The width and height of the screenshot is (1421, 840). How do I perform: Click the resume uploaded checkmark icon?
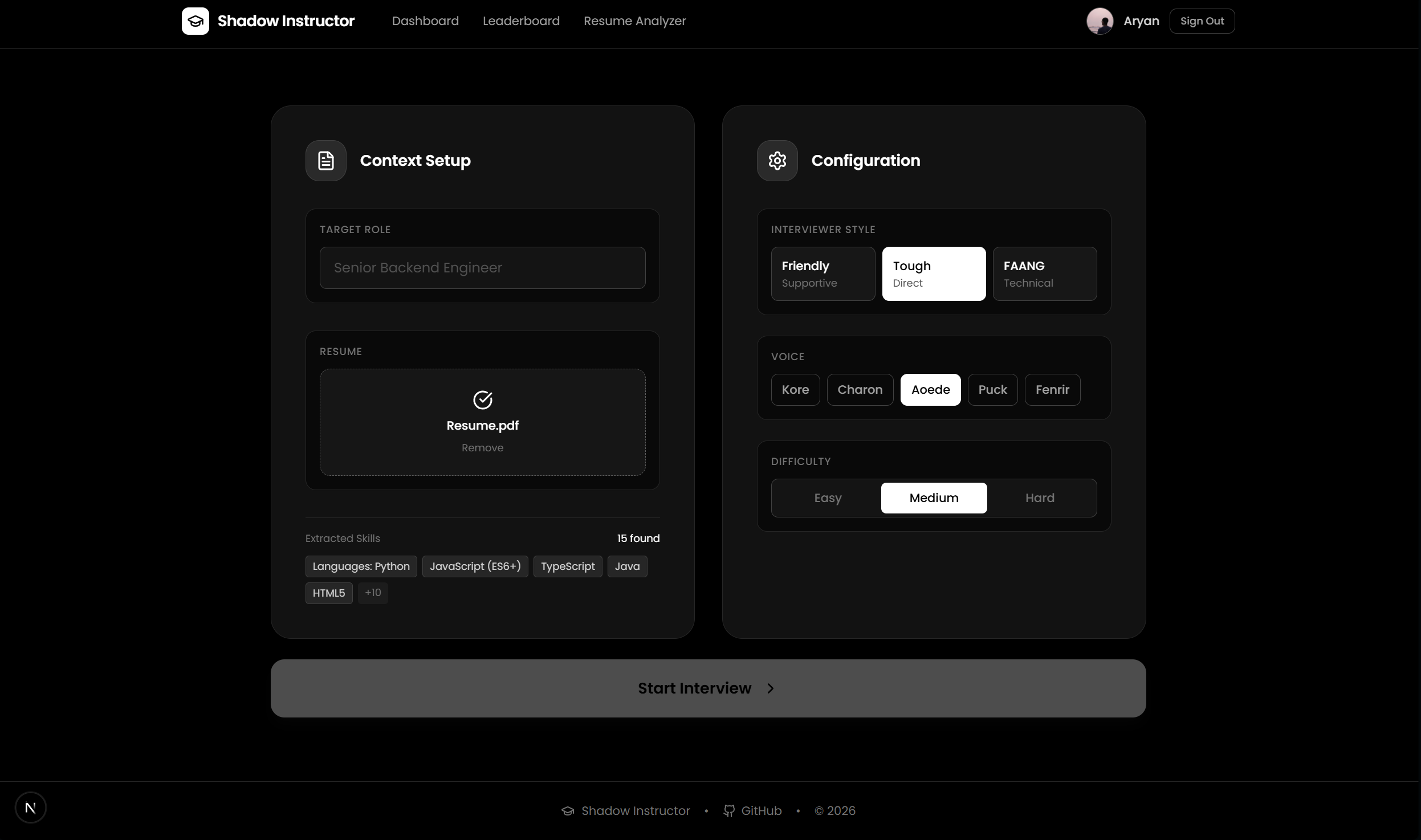pyautogui.click(x=482, y=400)
